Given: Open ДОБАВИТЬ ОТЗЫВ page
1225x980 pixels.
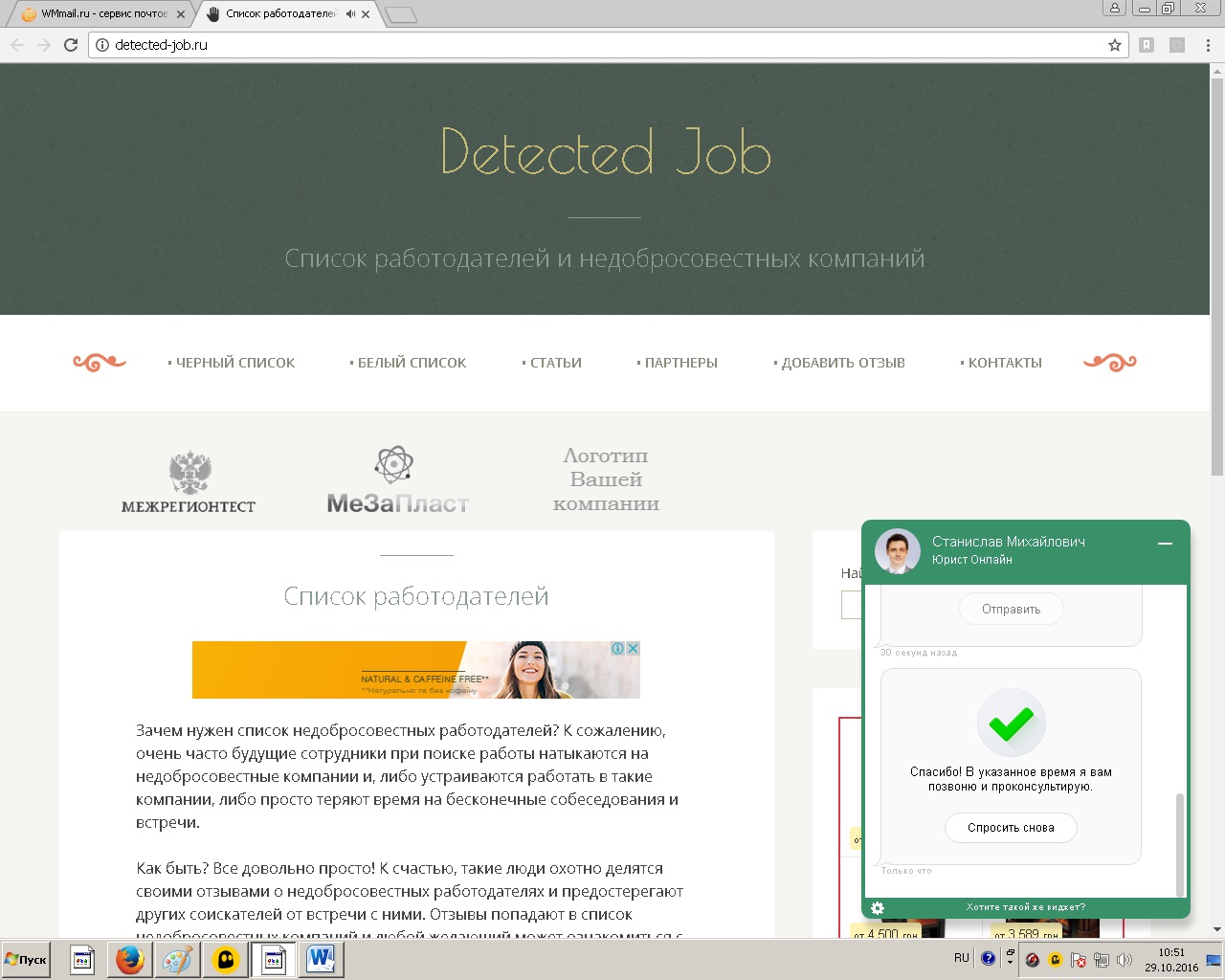Looking at the screenshot, I should [838, 363].
